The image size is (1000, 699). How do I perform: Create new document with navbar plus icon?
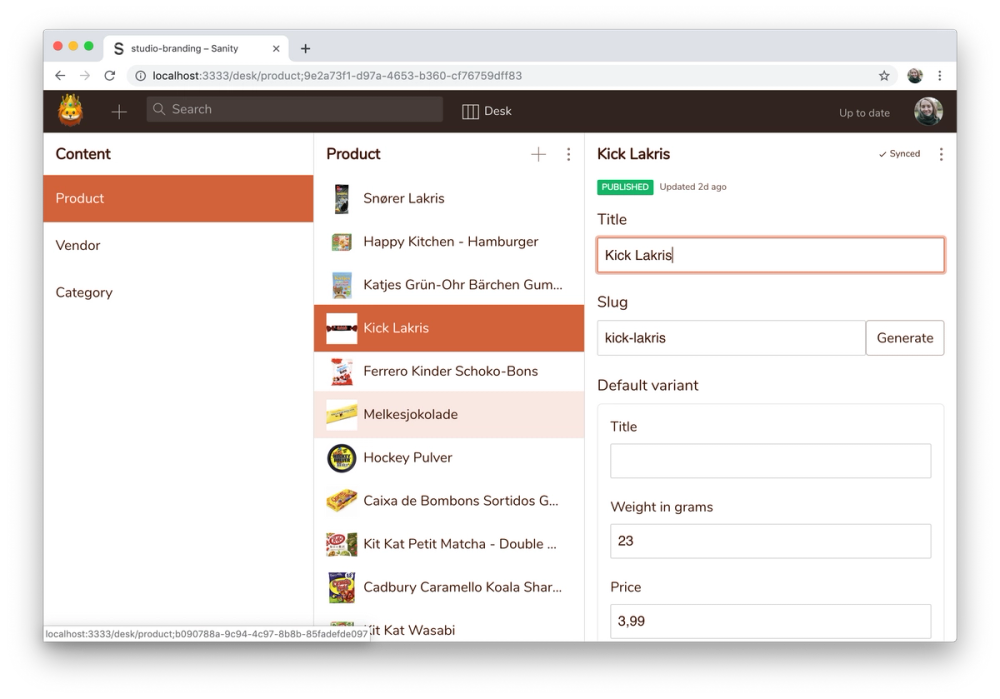[x=119, y=112]
